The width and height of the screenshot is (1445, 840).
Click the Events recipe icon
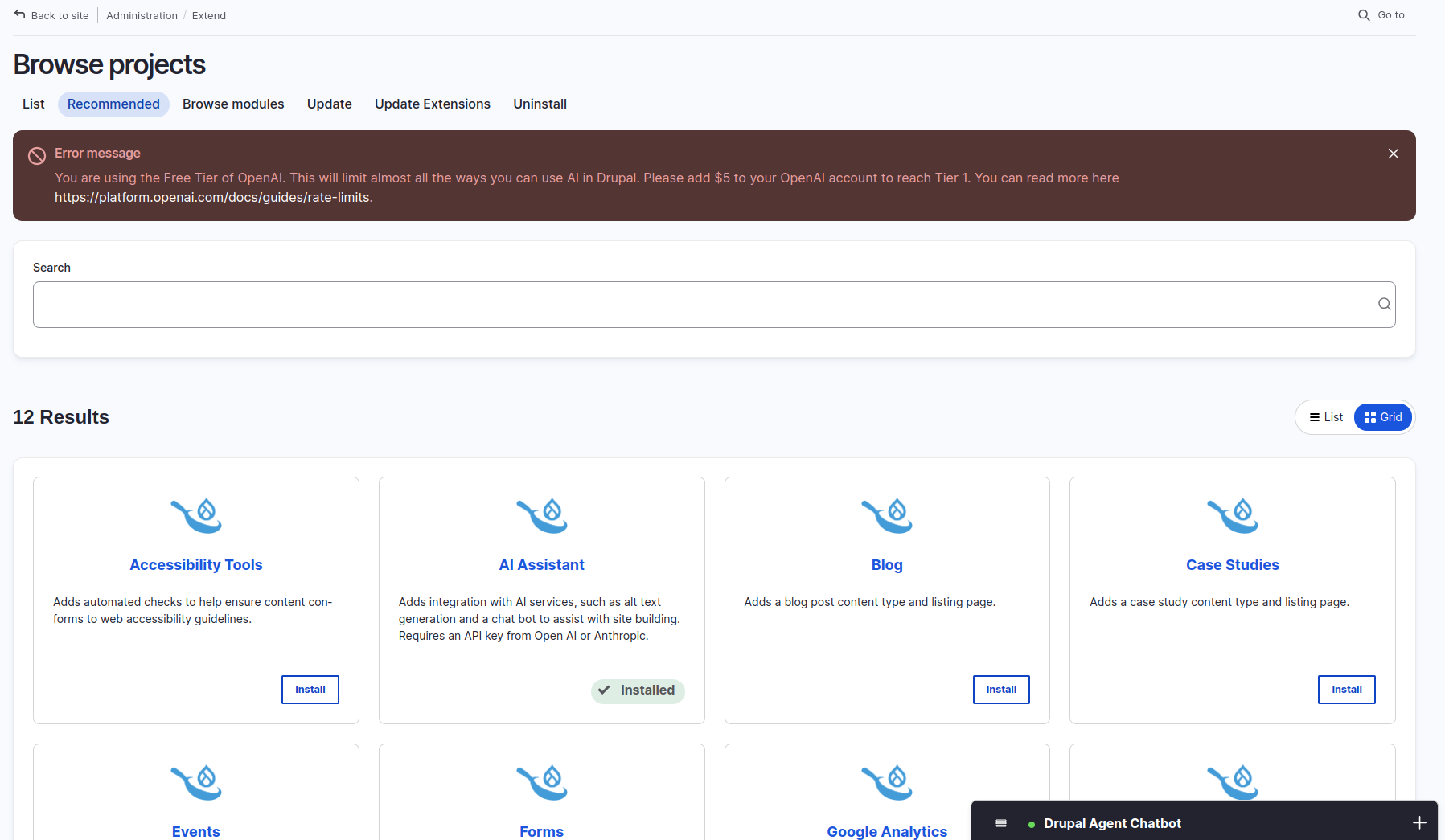pos(196,782)
